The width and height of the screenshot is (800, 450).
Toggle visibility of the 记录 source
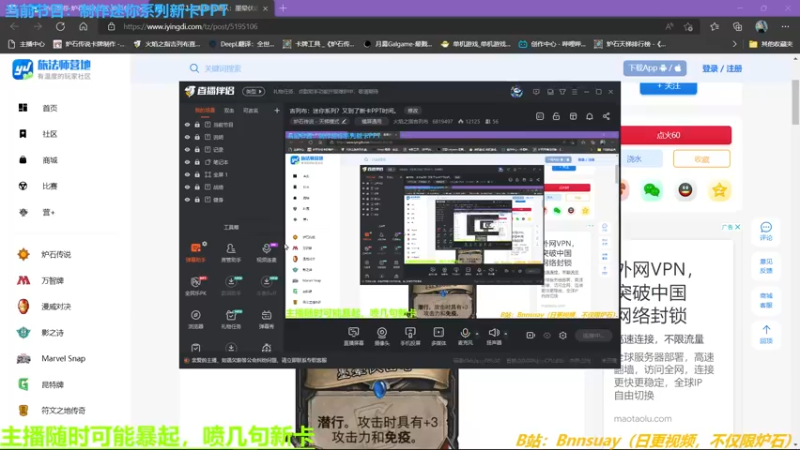tap(187, 149)
